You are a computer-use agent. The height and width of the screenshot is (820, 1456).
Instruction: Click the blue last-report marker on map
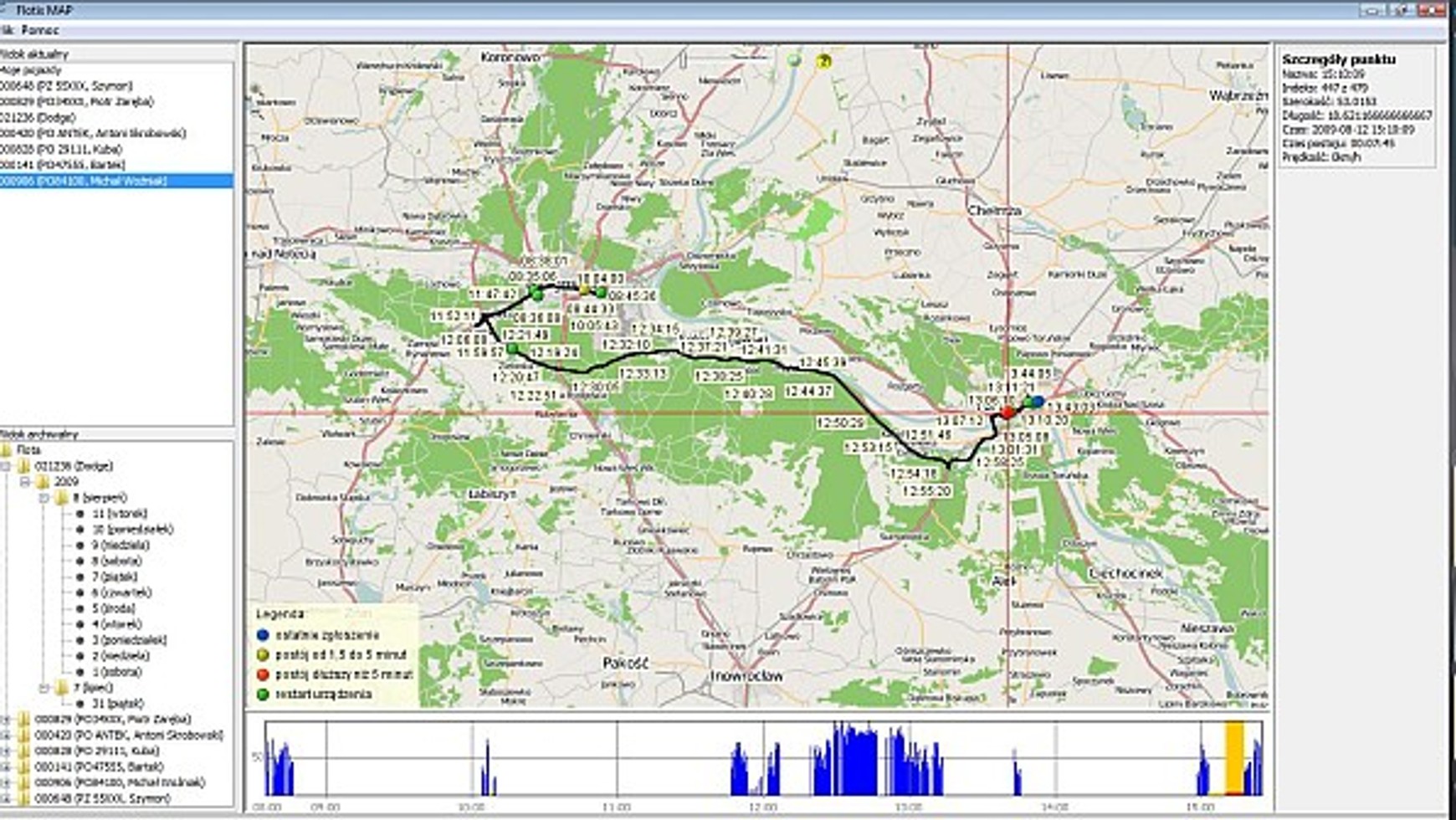pos(1037,402)
